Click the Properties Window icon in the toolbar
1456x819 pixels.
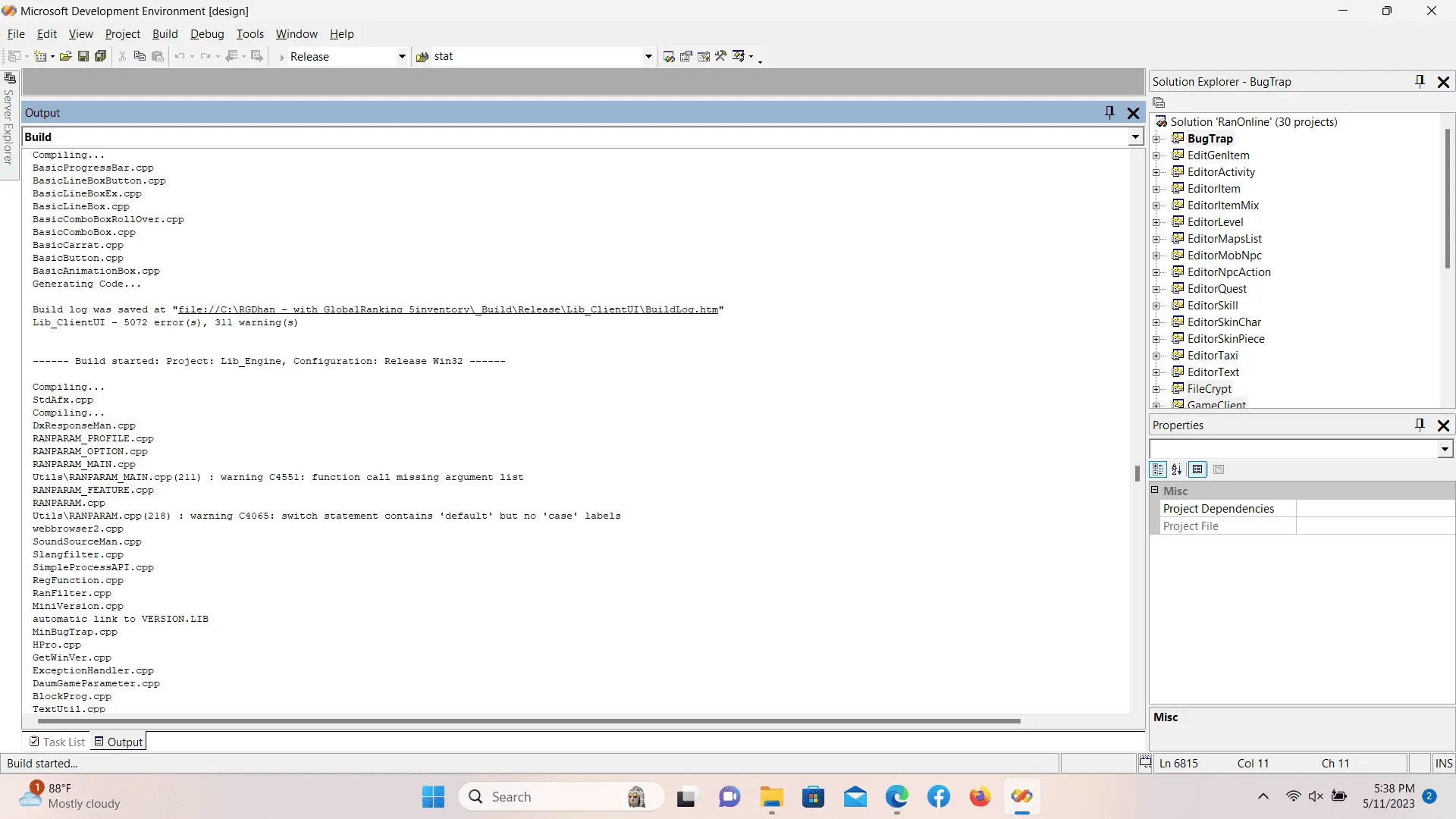coord(686,56)
